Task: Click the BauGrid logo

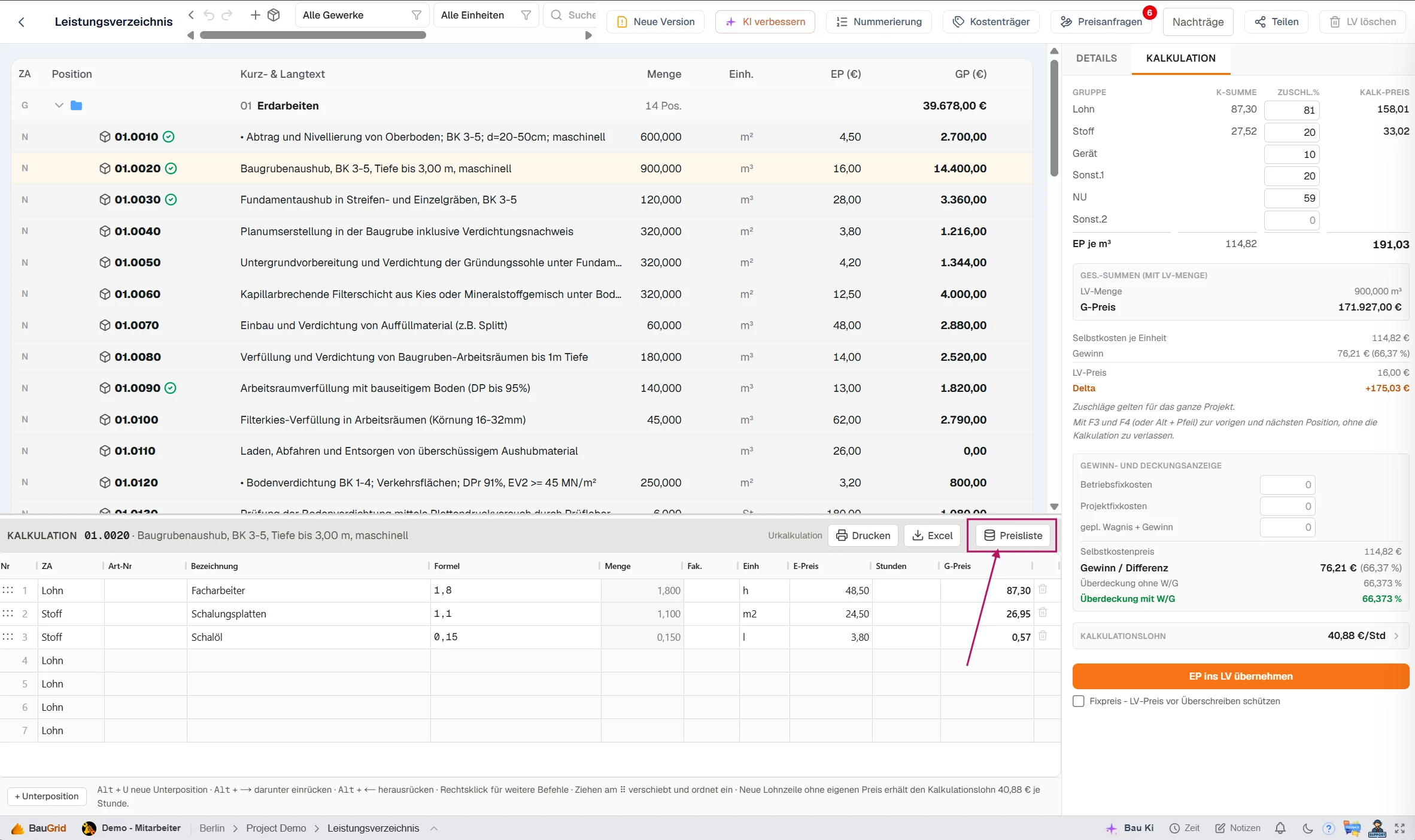Action: (x=39, y=828)
